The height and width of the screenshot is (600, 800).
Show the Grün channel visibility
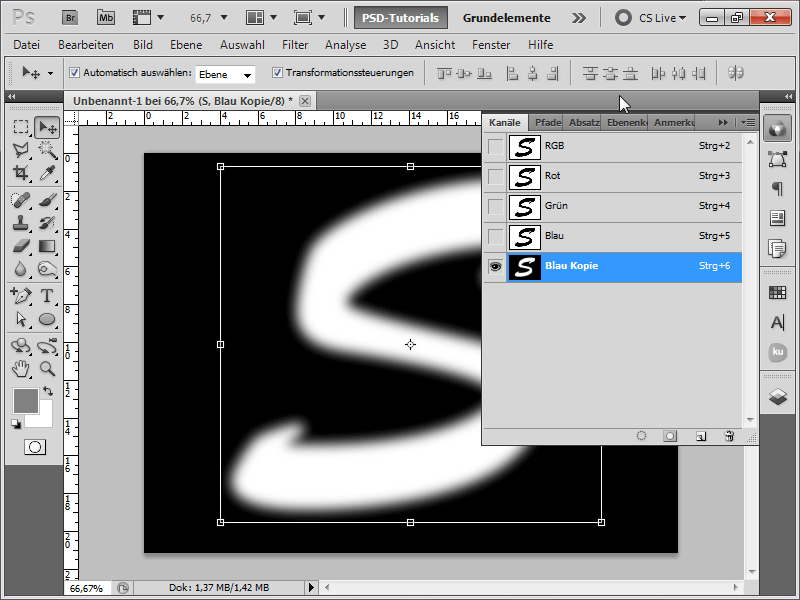495,207
